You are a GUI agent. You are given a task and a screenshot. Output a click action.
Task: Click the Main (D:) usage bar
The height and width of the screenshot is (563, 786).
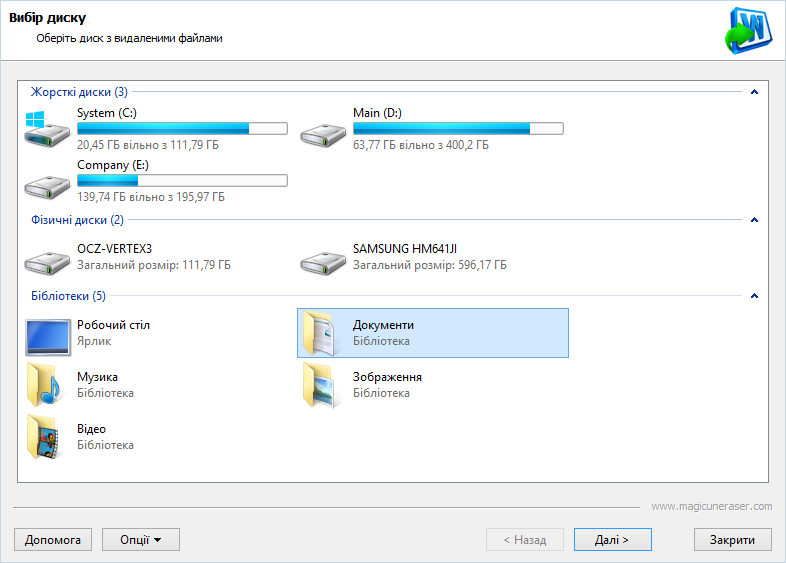point(458,128)
